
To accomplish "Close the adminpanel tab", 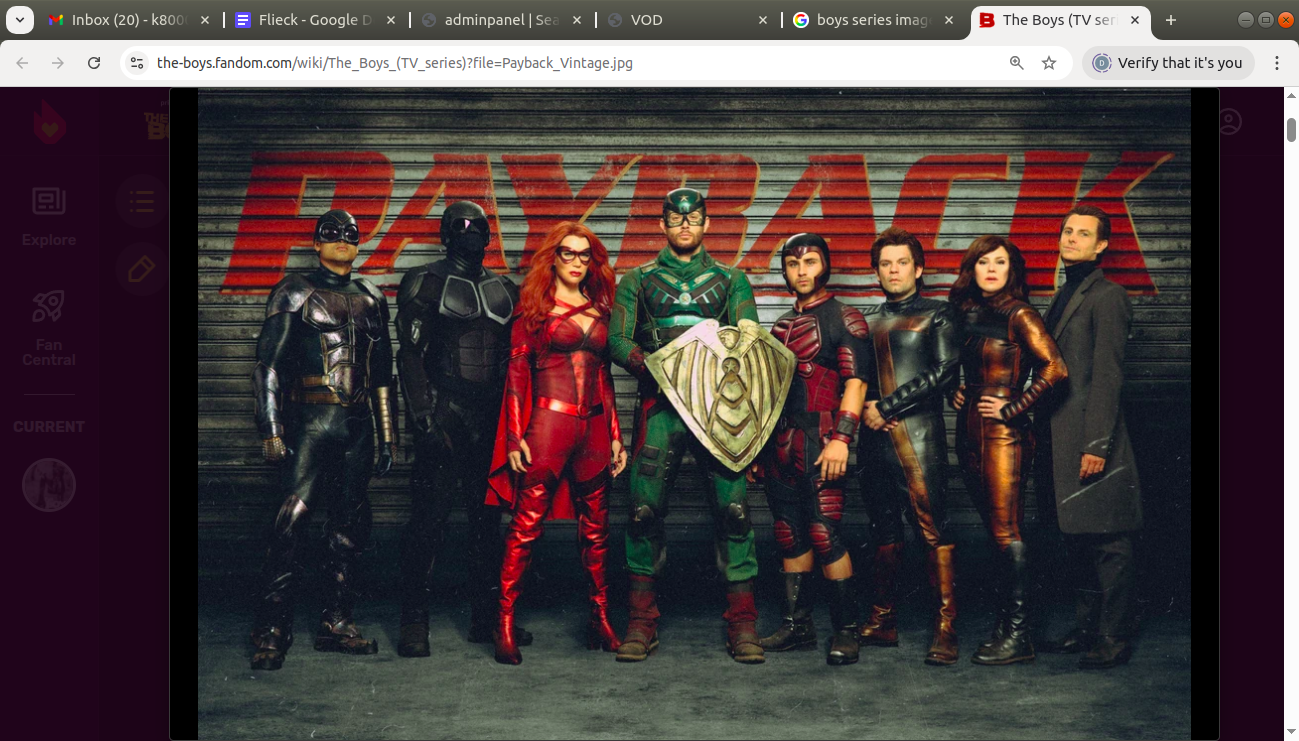I will [578, 20].
